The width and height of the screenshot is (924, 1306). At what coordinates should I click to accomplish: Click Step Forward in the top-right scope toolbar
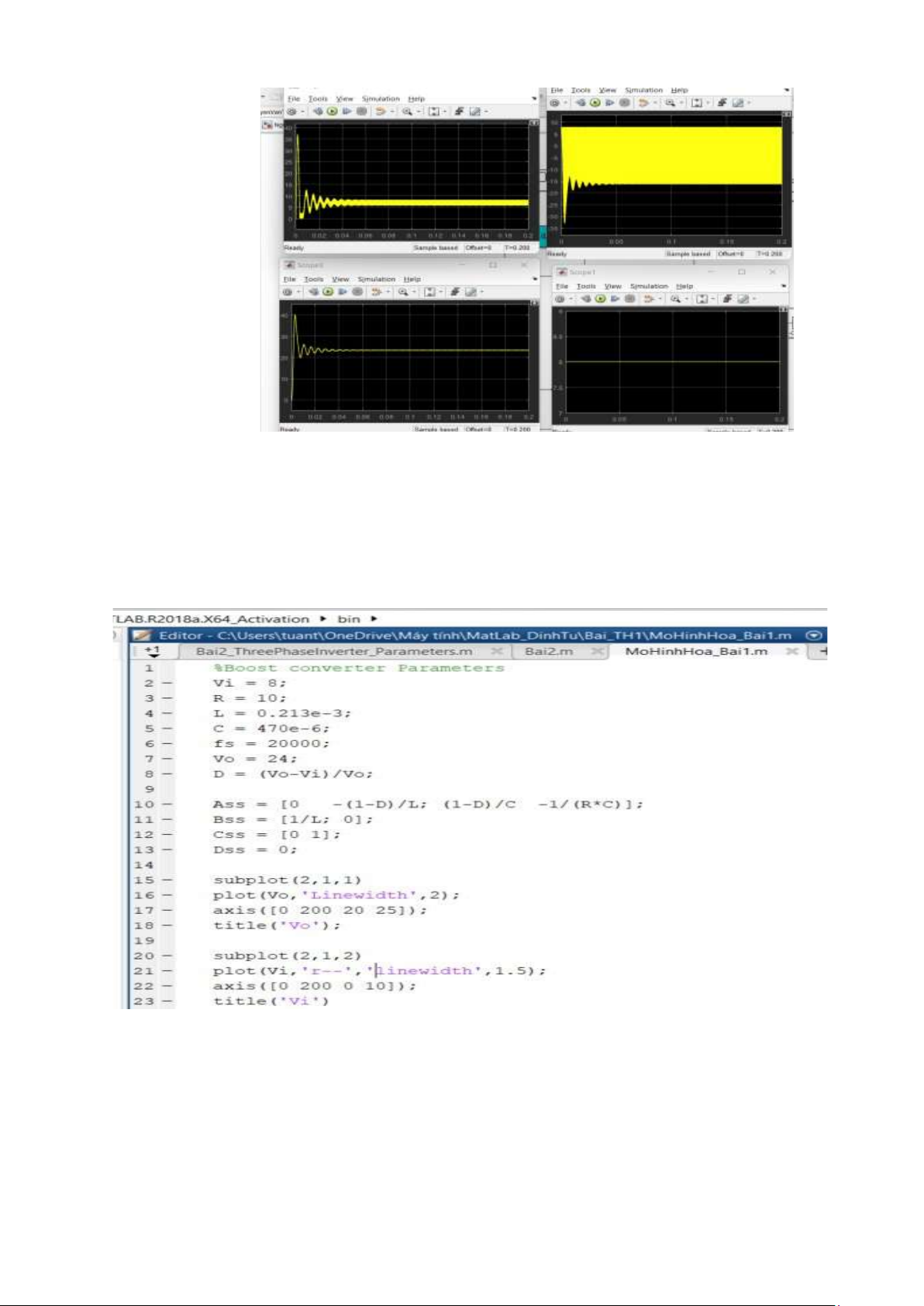tap(609, 103)
